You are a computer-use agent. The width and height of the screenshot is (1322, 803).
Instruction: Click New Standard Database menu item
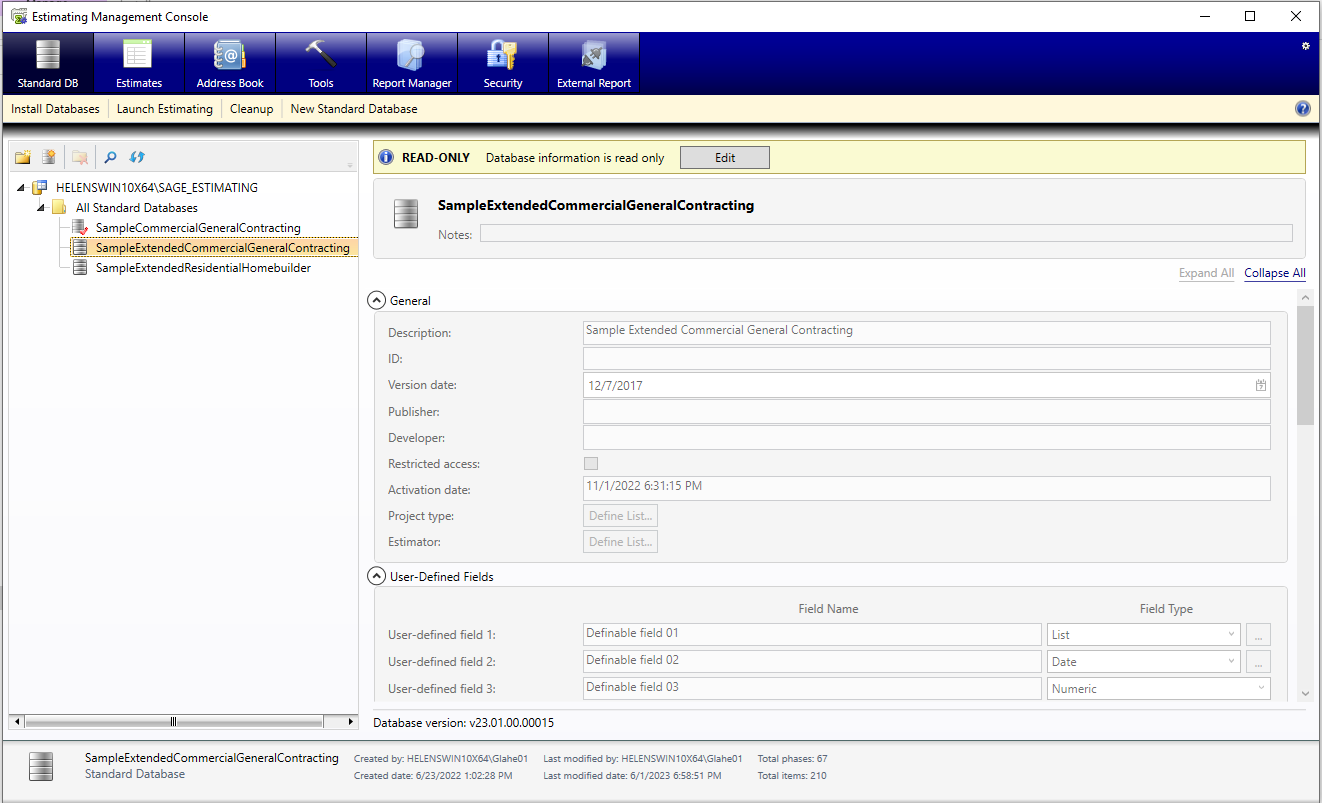click(354, 109)
